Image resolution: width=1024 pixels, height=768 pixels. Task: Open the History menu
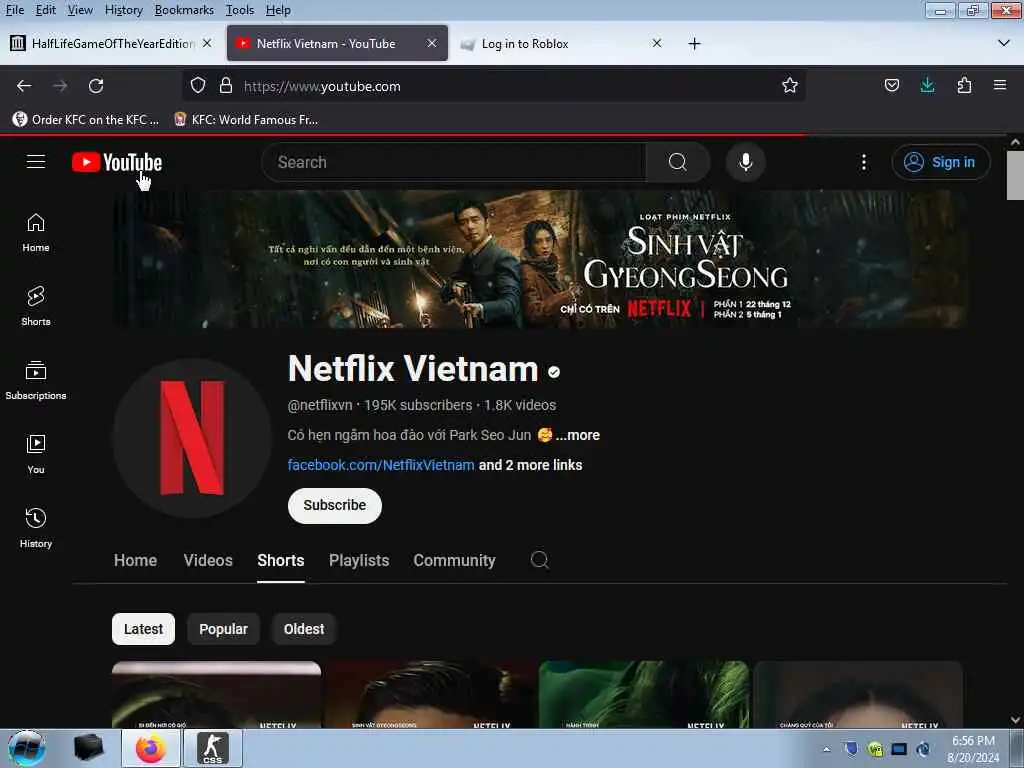(x=123, y=10)
